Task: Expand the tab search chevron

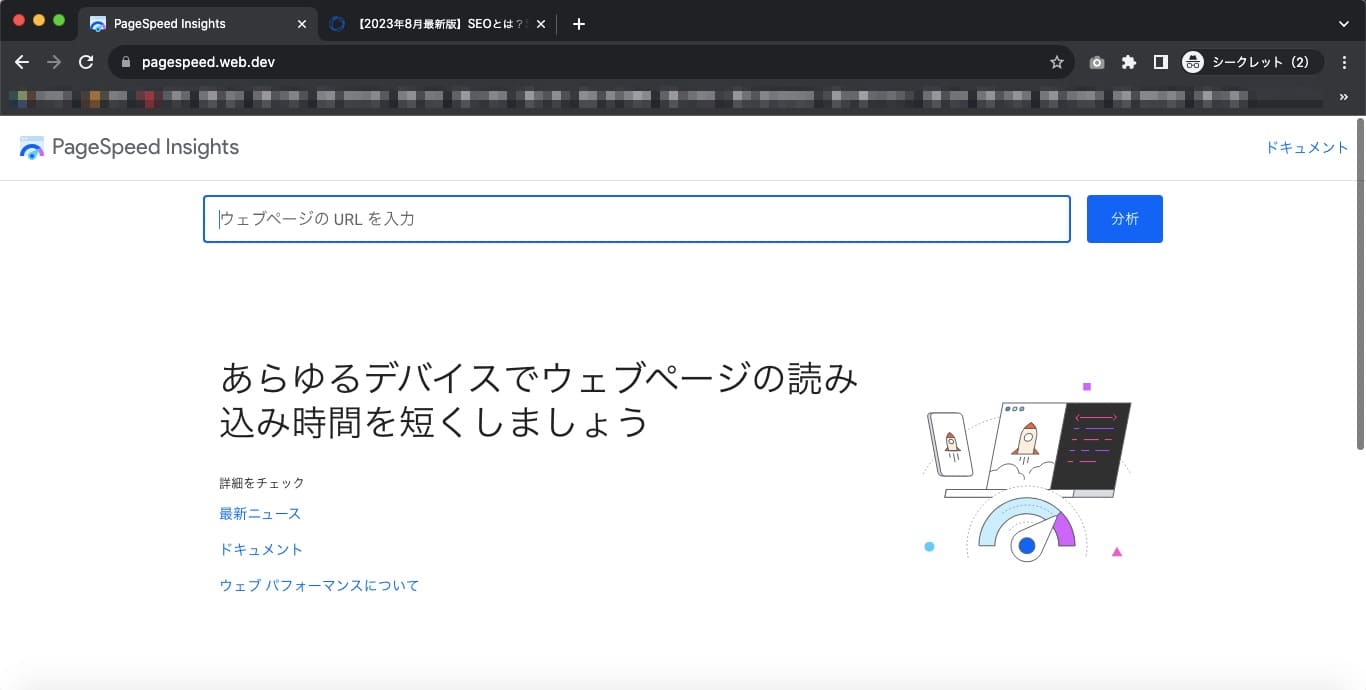Action: (x=1343, y=24)
